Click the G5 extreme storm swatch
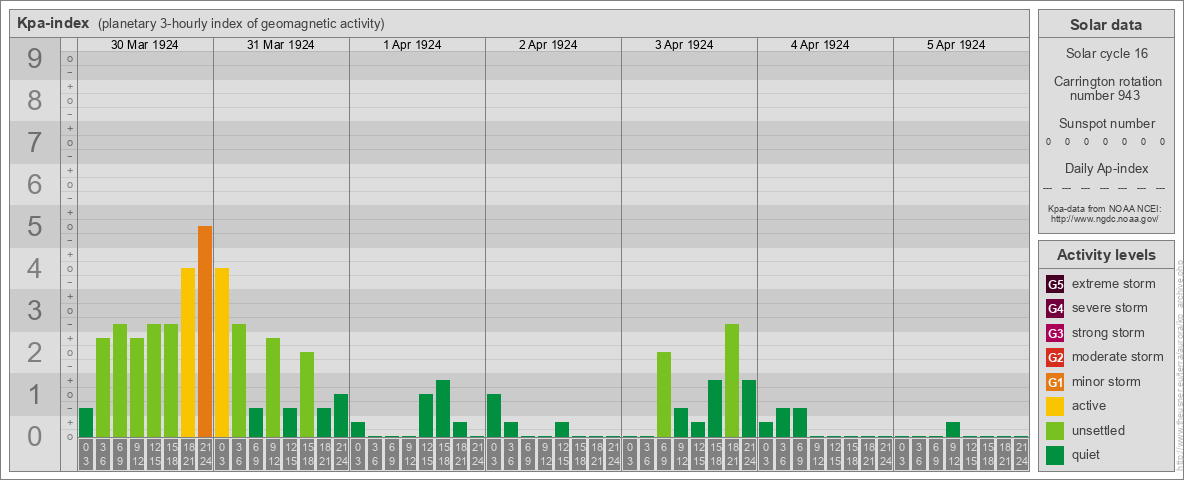Viewport: 1184px width, 480px height. click(x=1056, y=285)
